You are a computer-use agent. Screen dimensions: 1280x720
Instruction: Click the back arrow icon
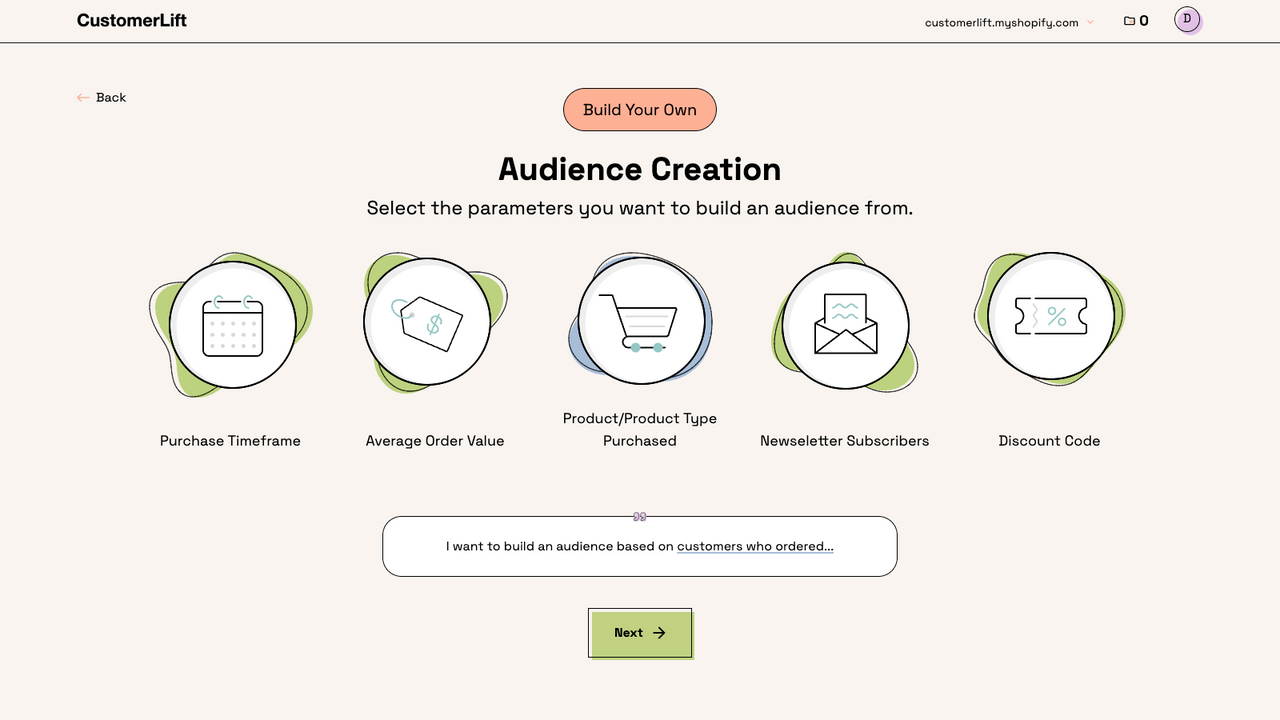(x=83, y=97)
